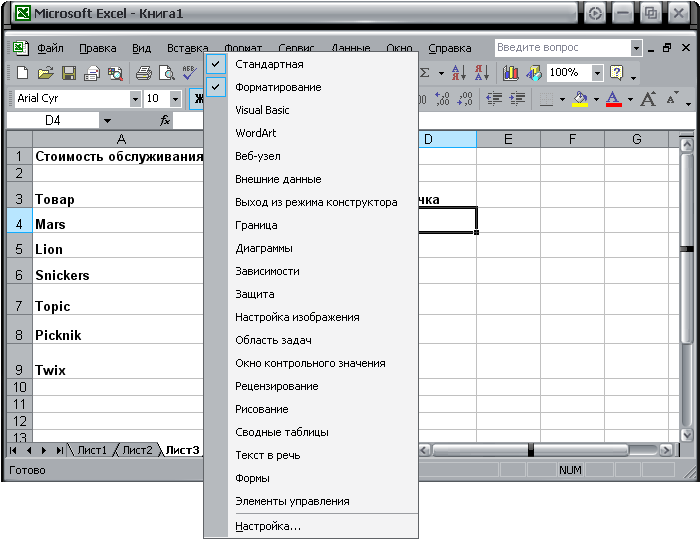Click the Open folder icon

click(46, 73)
